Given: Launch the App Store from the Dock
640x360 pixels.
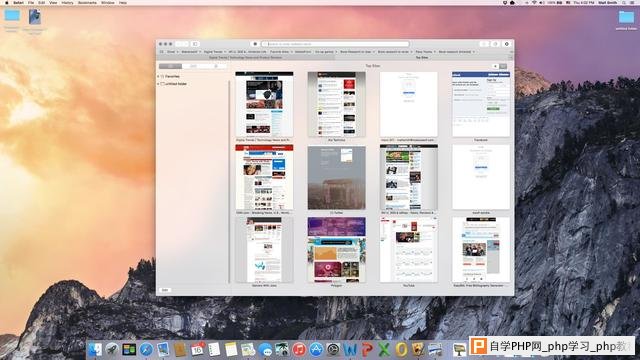Looking at the screenshot, I should (x=316, y=349).
